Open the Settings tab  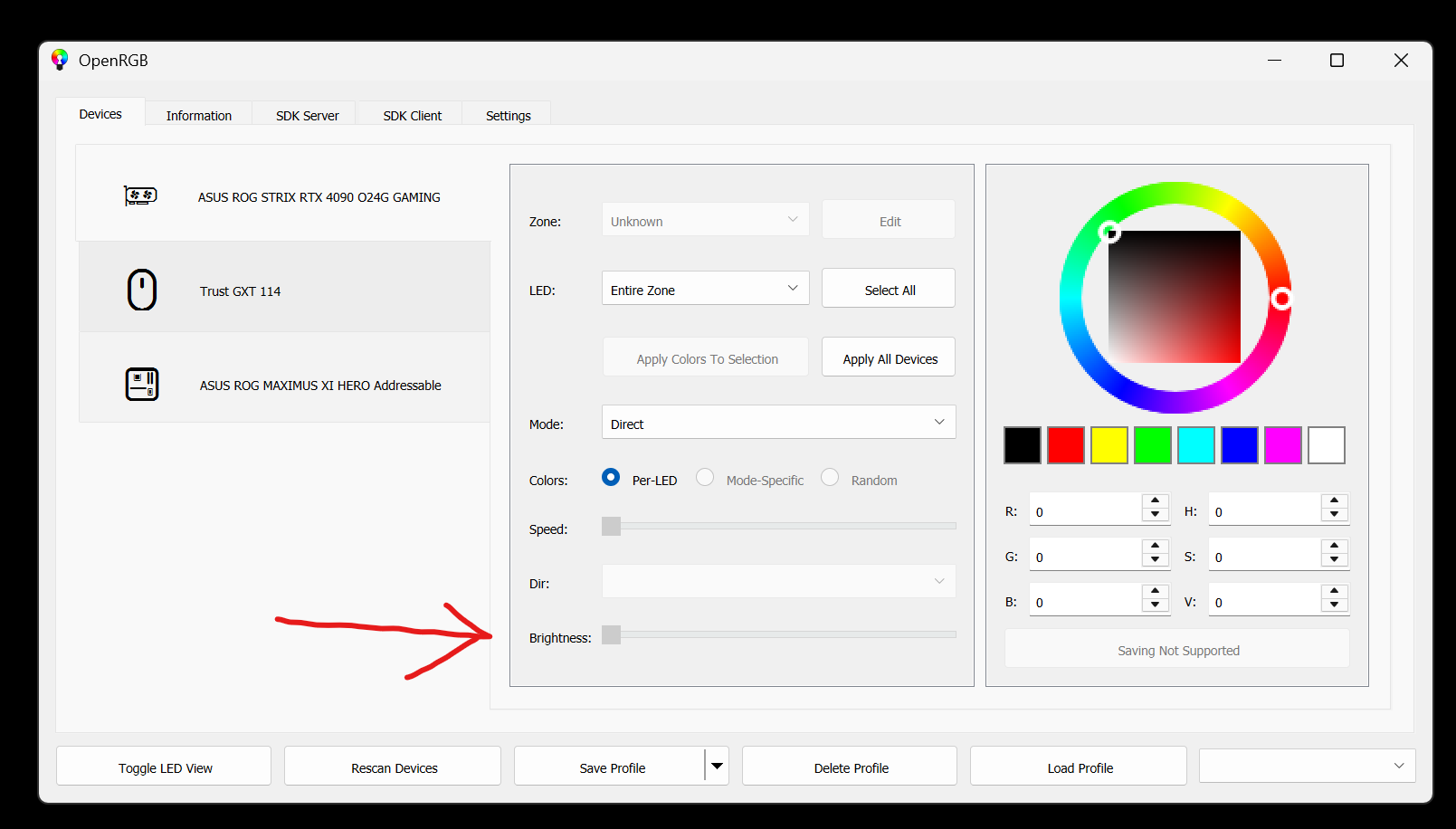pyautogui.click(x=509, y=115)
